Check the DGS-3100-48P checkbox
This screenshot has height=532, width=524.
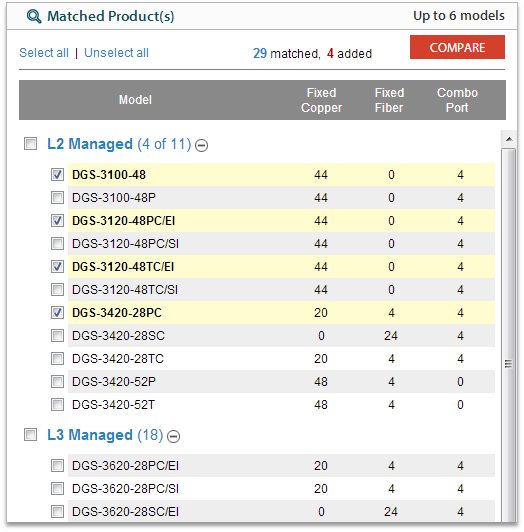pyautogui.click(x=57, y=197)
